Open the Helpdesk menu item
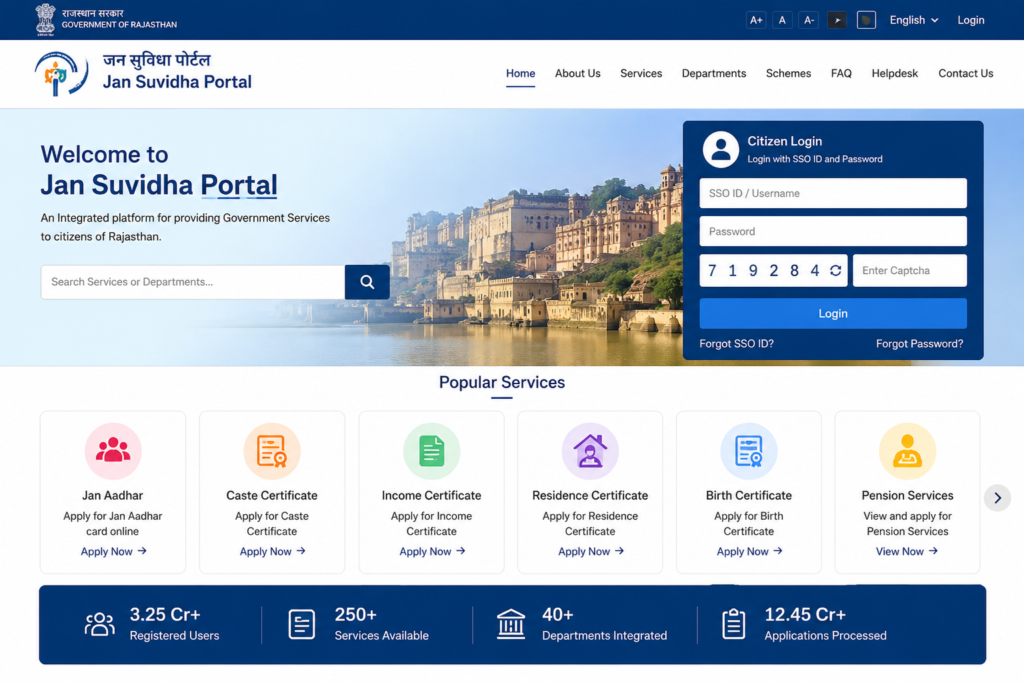1024x683 pixels. tap(895, 73)
